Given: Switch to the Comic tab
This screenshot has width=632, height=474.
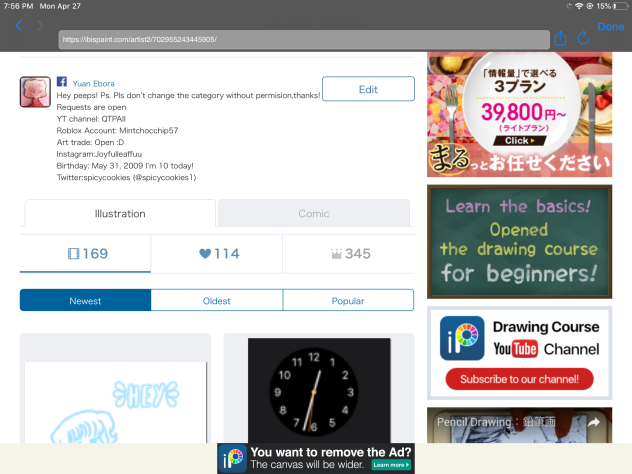Looking at the screenshot, I should (313, 213).
